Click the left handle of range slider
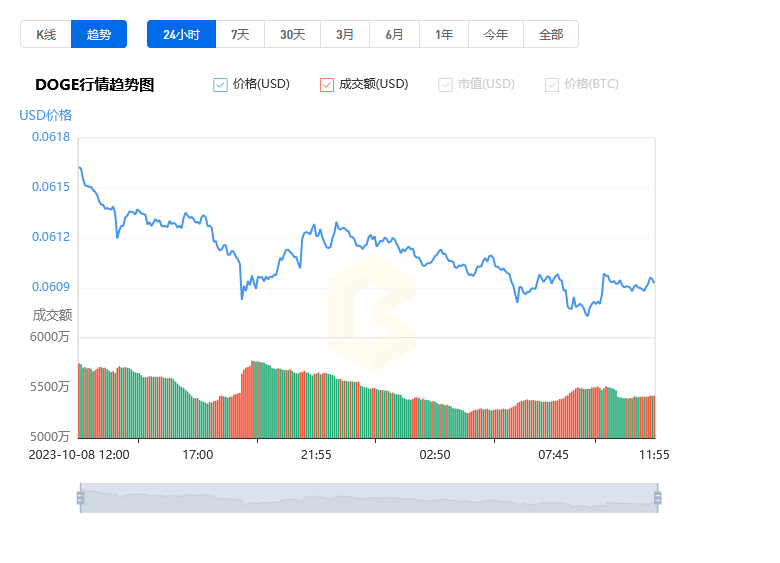 80,497
